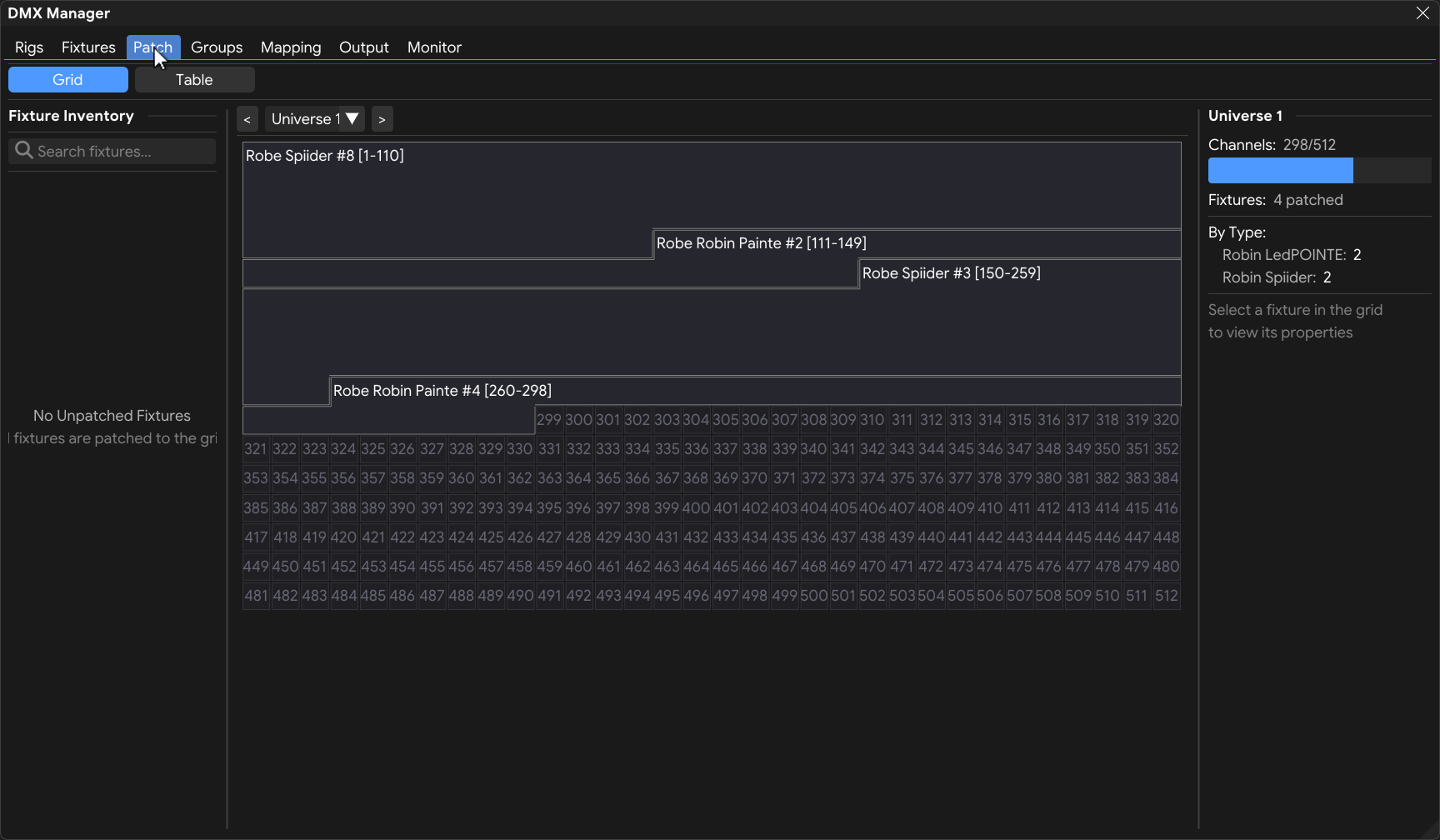Click channel cell 310
Viewport: 1440px width, 840px height.
pos(872,420)
